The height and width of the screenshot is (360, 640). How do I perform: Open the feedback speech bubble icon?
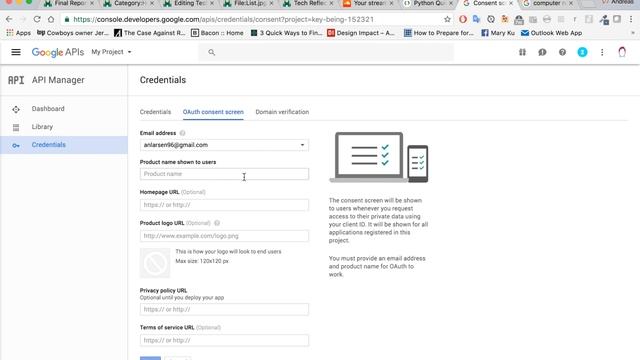tap(542, 52)
